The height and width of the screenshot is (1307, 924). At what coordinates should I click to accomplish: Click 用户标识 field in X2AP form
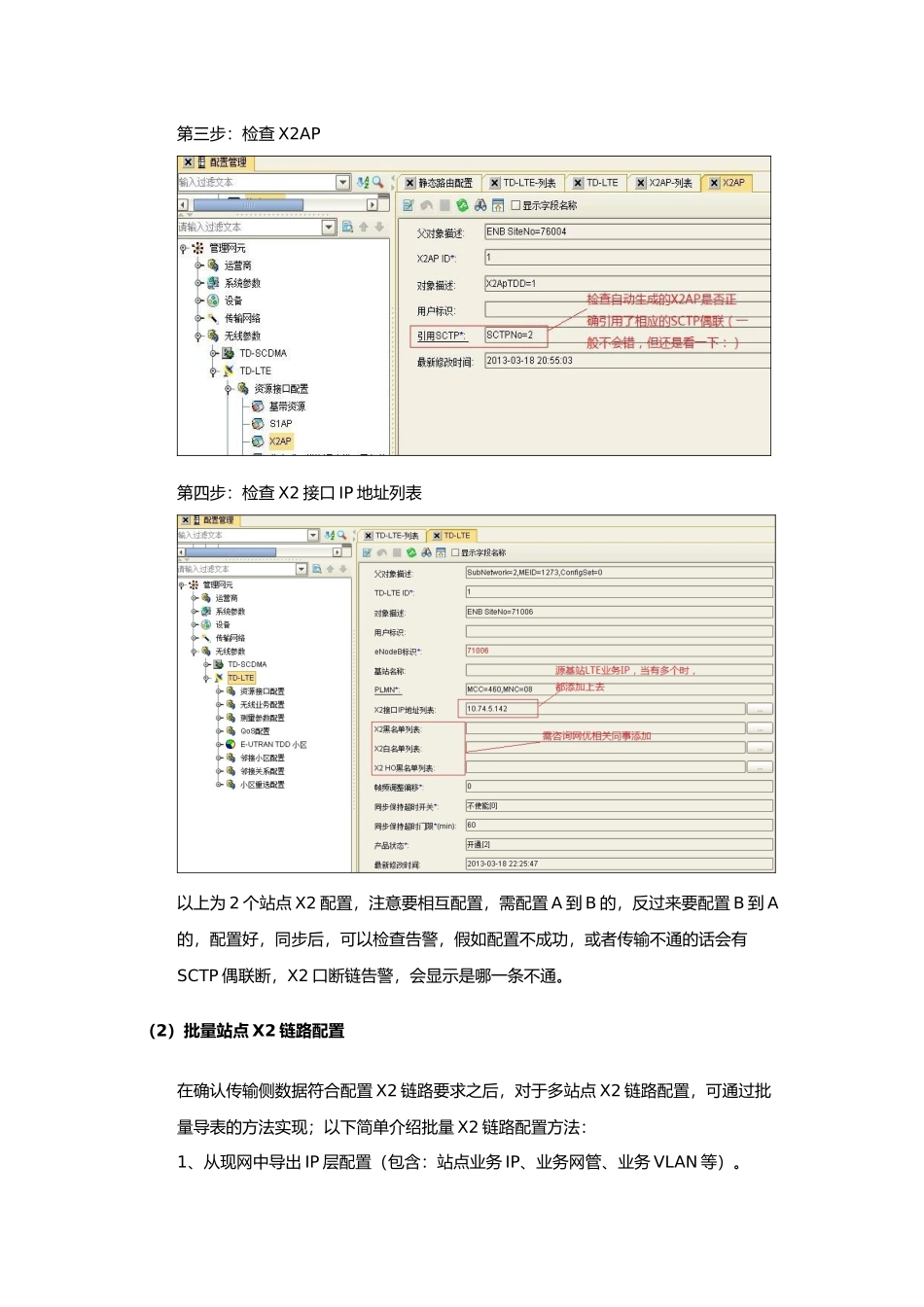point(627,310)
